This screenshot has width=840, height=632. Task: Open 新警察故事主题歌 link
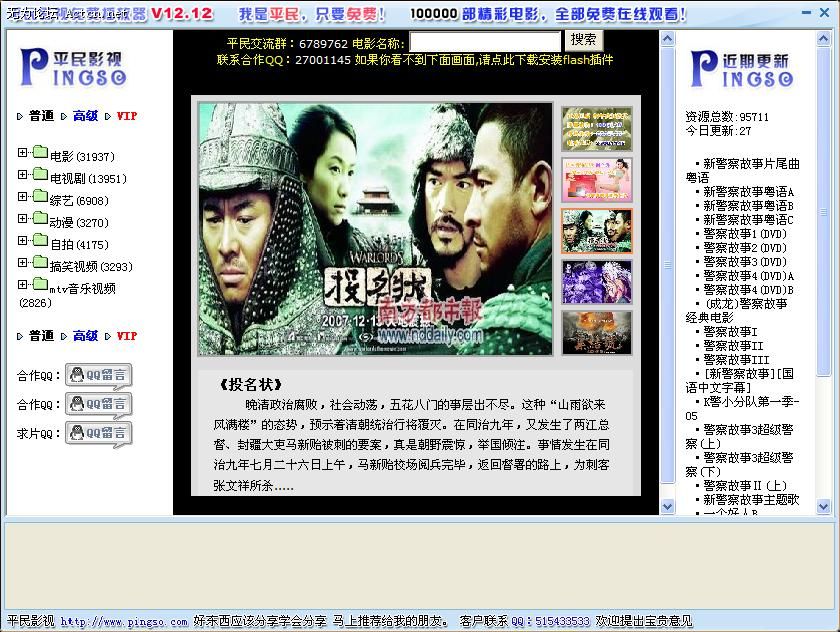(751, 500)
